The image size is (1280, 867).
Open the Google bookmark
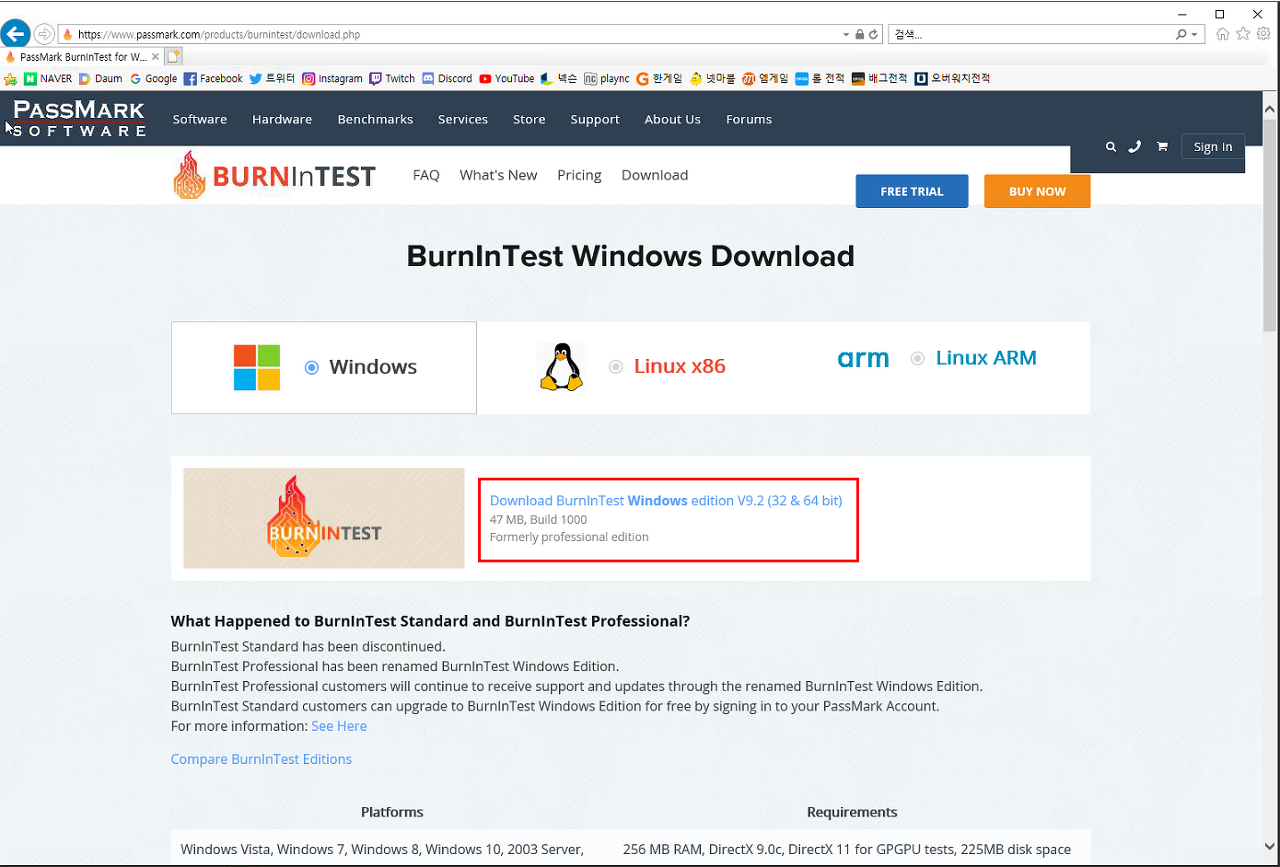click(153, 79)
